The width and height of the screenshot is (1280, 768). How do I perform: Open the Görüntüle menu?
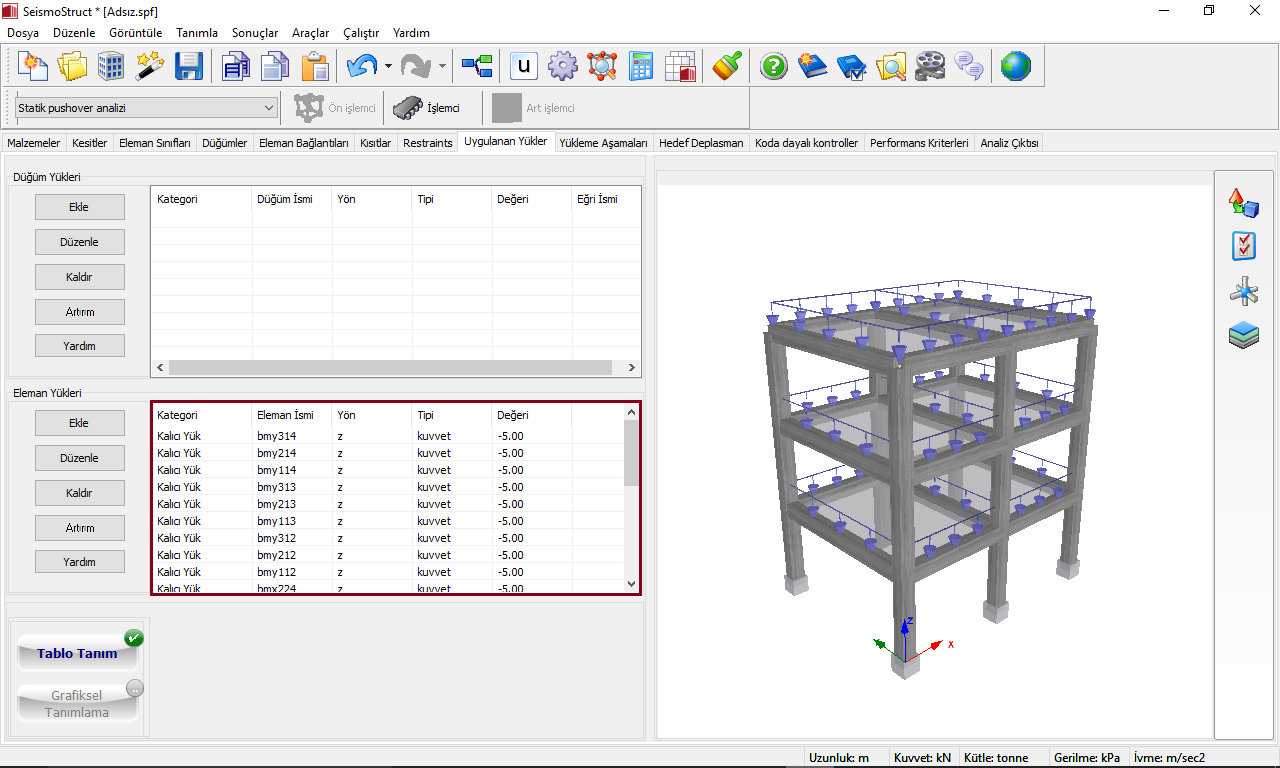coord(136,32)
